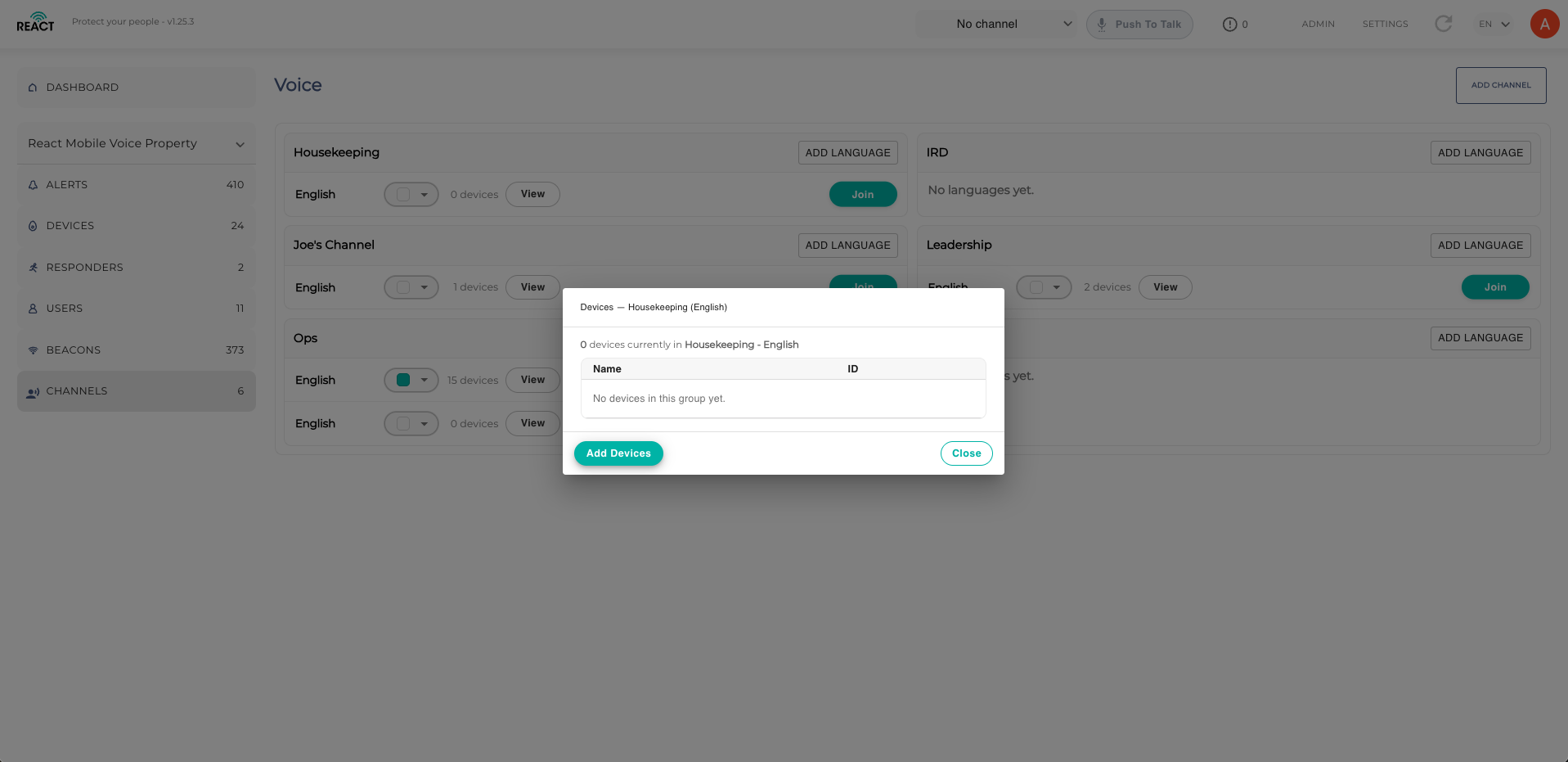Open Ops 15 devices color dropdown arrow

[424, 380]
